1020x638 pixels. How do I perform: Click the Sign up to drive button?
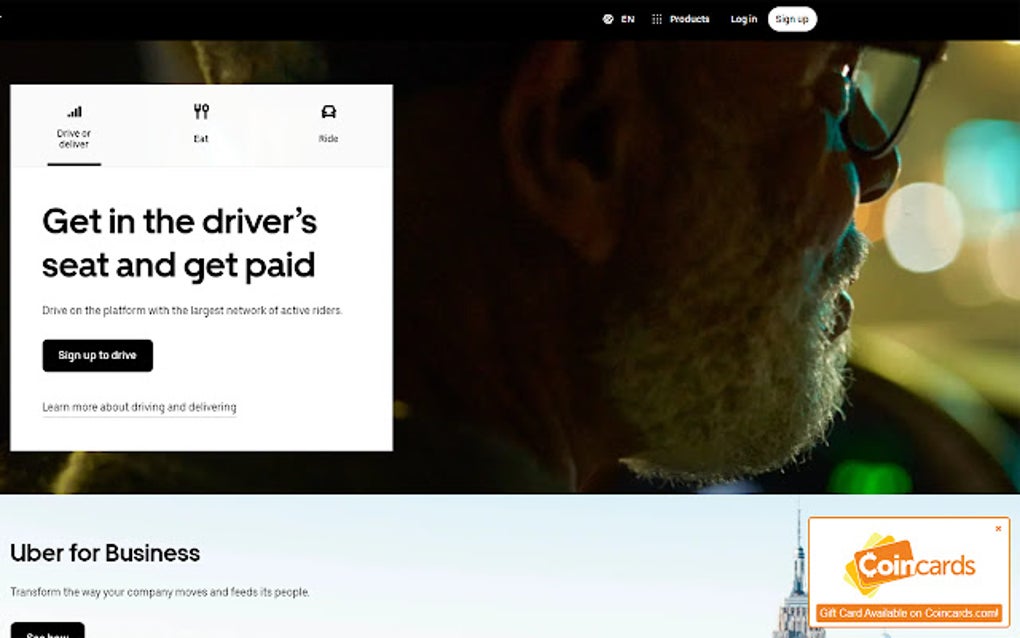click(x=98, y=356)
